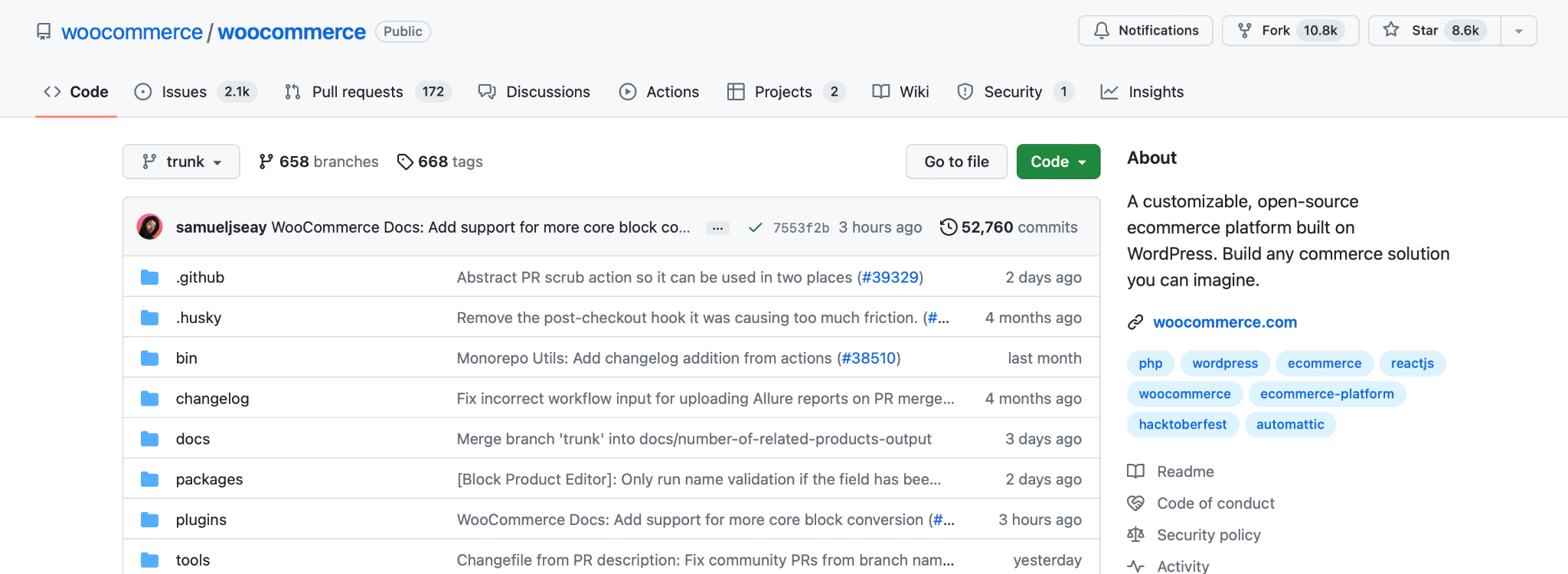Click the link icon beside woocommerce.com
Image resolution: width=1568 pixels, height=574 pixels.
point(1135,322)
